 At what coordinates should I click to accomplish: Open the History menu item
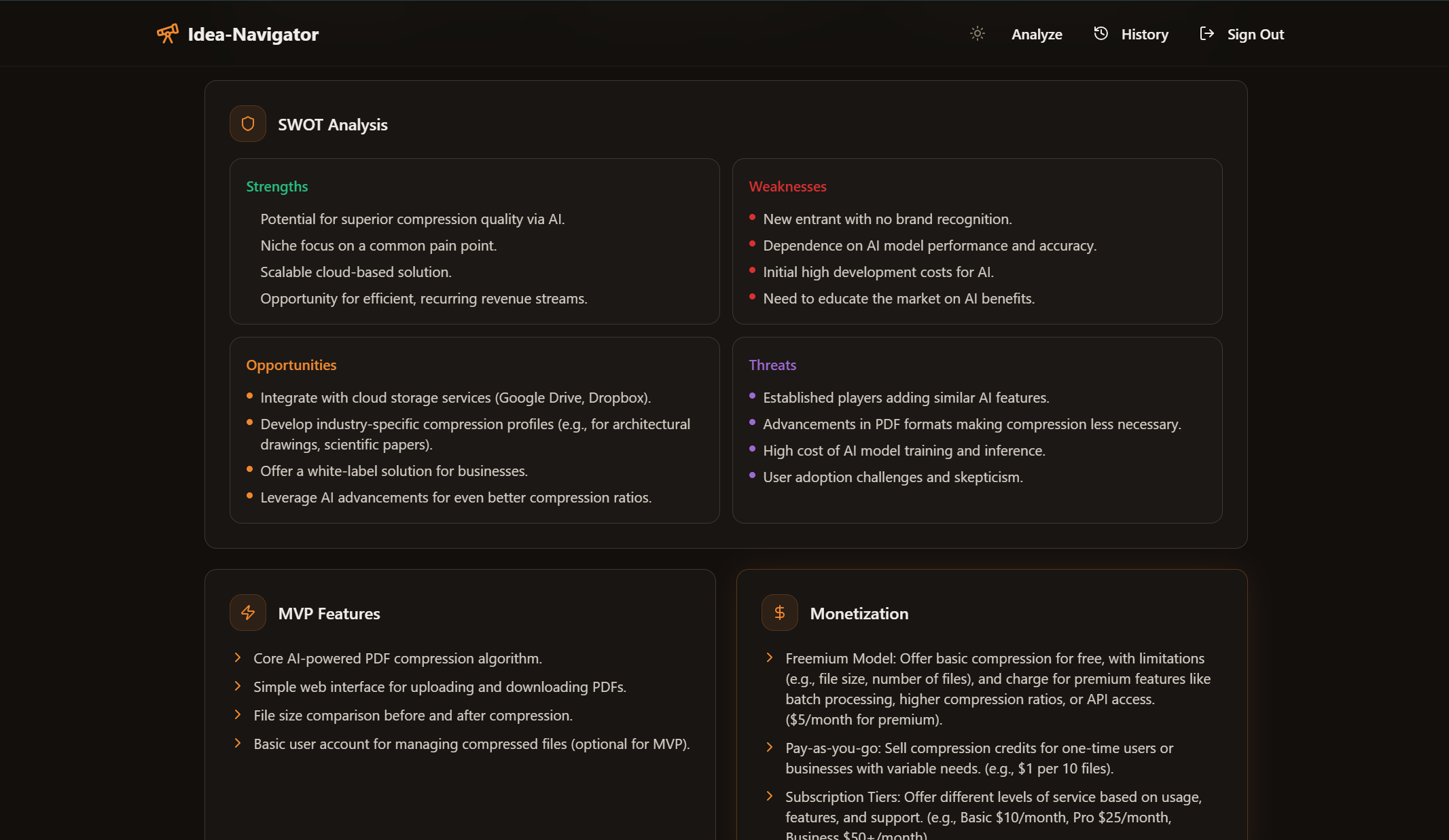(1145, 35)
